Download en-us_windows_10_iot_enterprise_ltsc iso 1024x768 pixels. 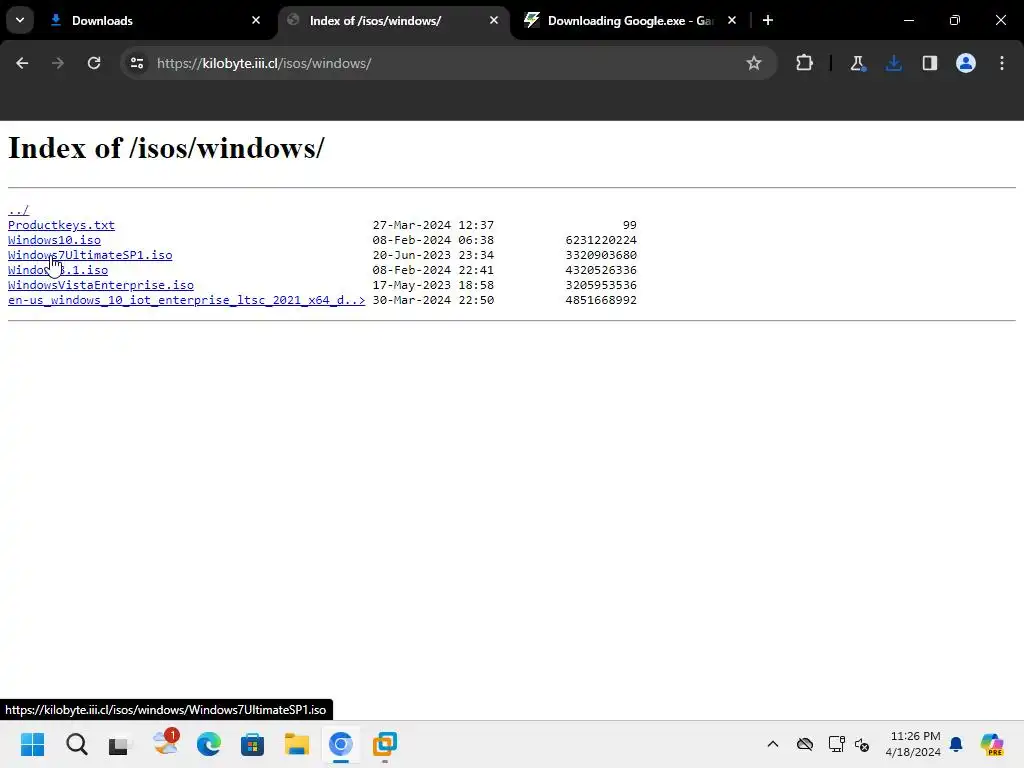[x=187, y=300]
